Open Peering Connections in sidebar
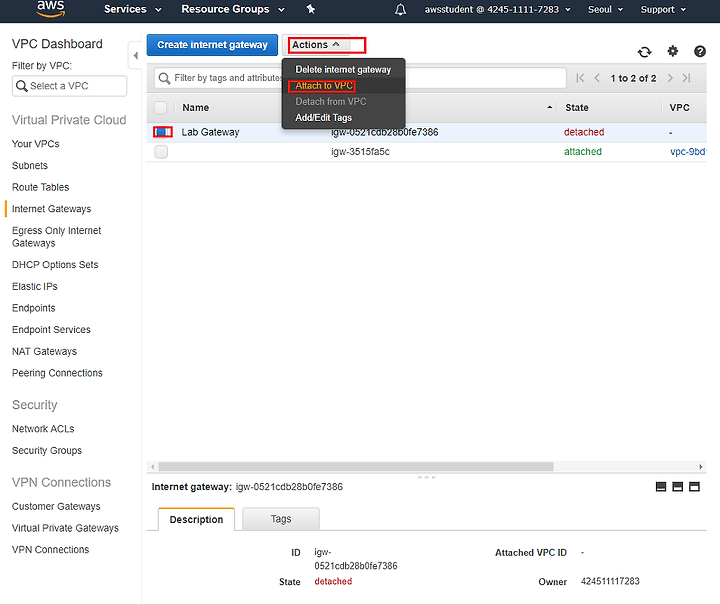This screenshot has height=604, width=720. (57, 373)
